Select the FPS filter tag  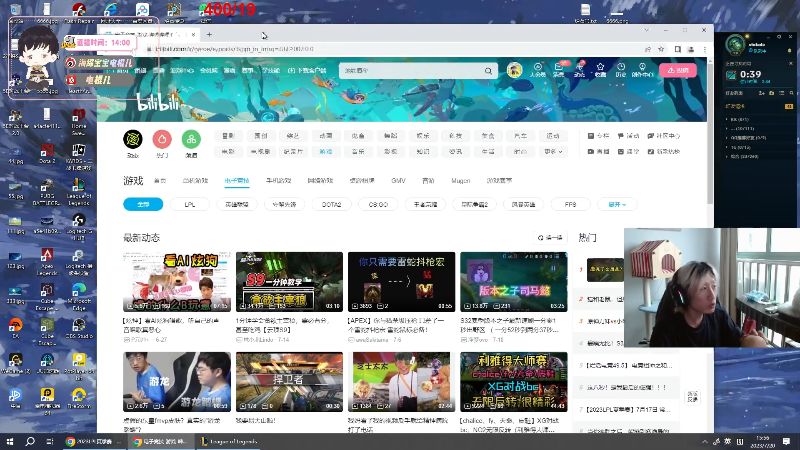pyautogui.click(x=570, y=205)
